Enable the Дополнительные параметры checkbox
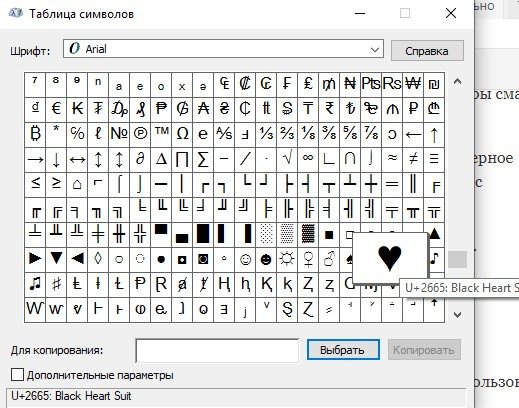 17,375
